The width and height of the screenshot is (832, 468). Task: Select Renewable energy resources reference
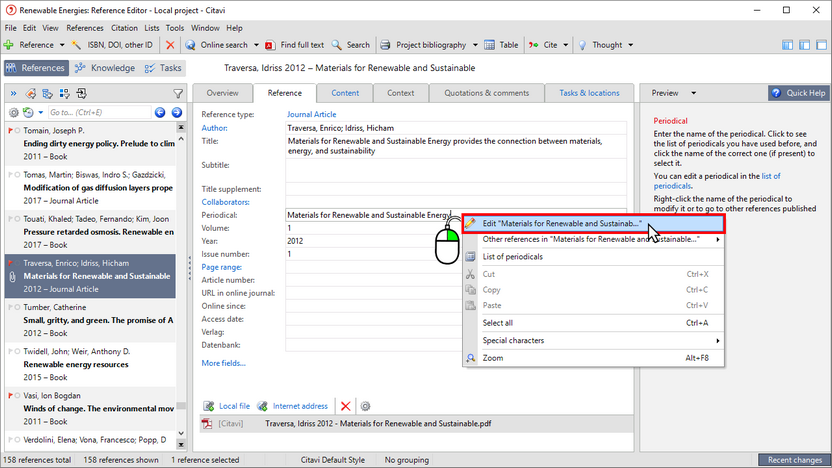click(x=90, y=364)
